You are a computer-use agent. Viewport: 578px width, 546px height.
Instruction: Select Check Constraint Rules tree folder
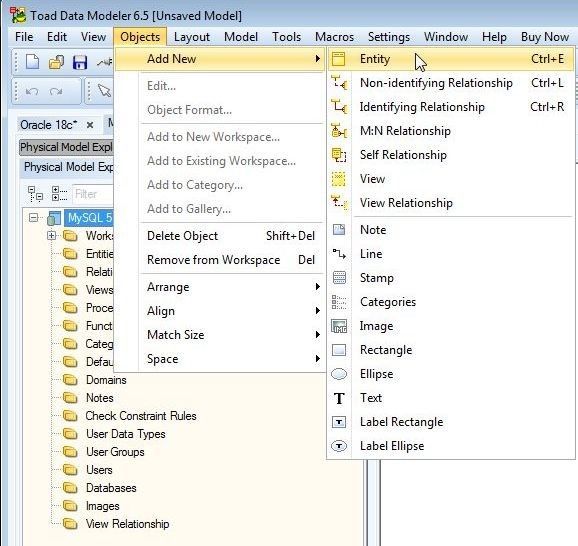coord(141,416)
